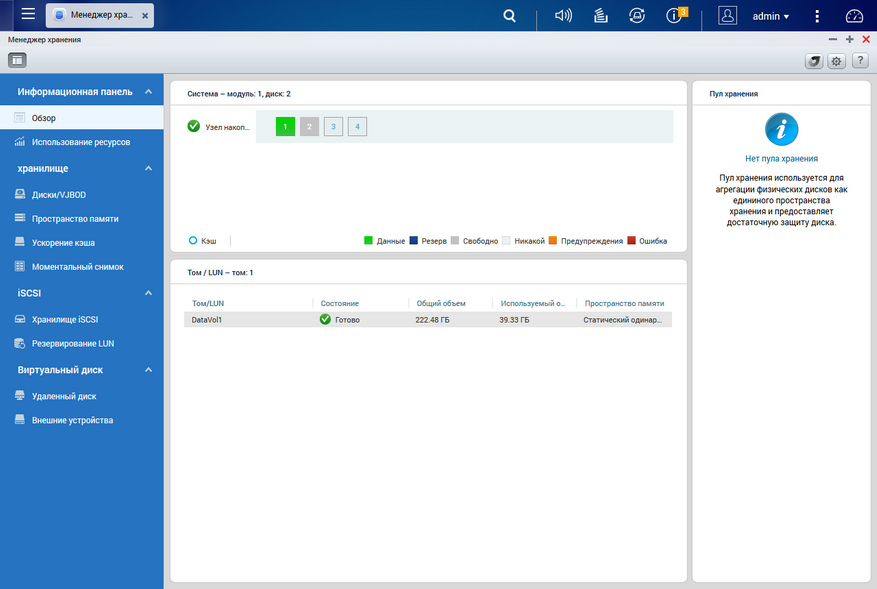Open Использование ресурсов page

point(82,142)
